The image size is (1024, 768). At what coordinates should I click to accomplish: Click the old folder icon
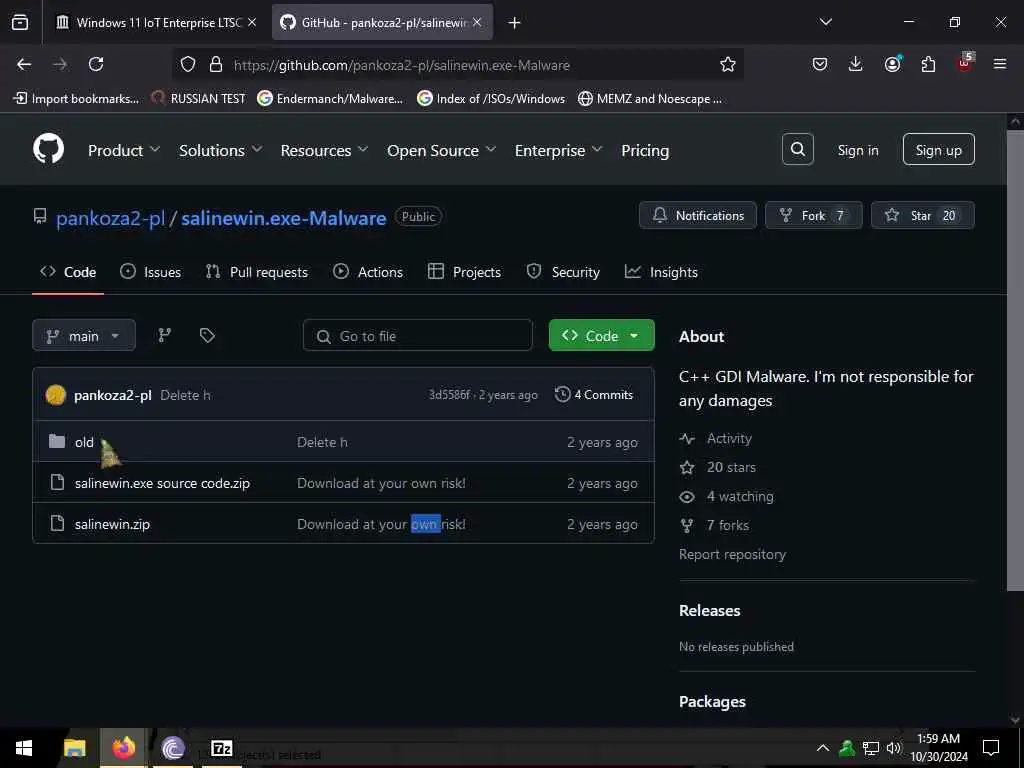[x=57, y=442]
